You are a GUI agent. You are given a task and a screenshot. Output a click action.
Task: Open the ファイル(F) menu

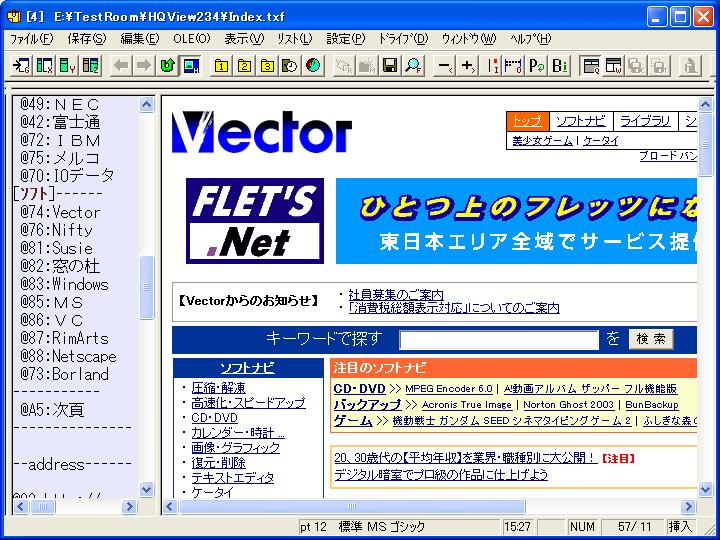32,39
